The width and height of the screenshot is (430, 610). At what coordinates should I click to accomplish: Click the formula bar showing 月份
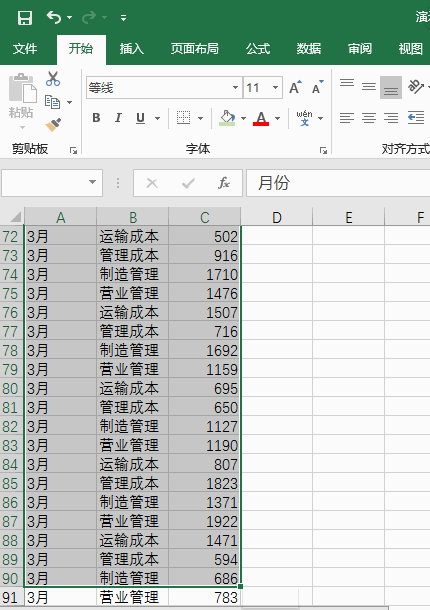click(338, 182)
